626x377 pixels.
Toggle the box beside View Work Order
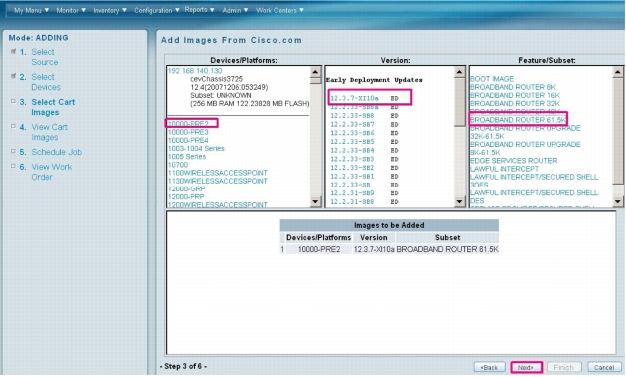coord(13,166)
